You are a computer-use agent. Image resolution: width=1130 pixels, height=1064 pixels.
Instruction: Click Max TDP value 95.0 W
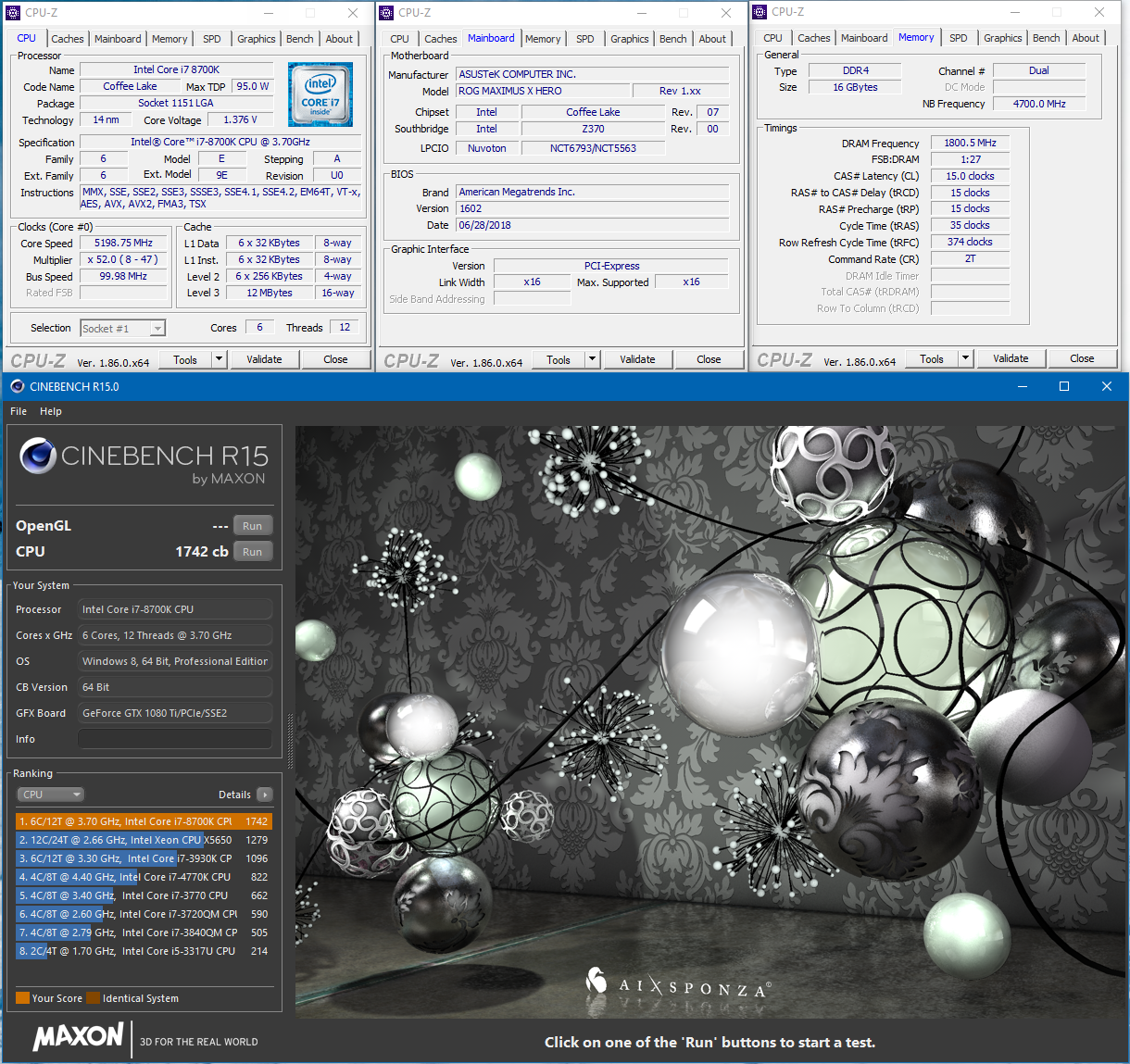click(x=253, y=86)
